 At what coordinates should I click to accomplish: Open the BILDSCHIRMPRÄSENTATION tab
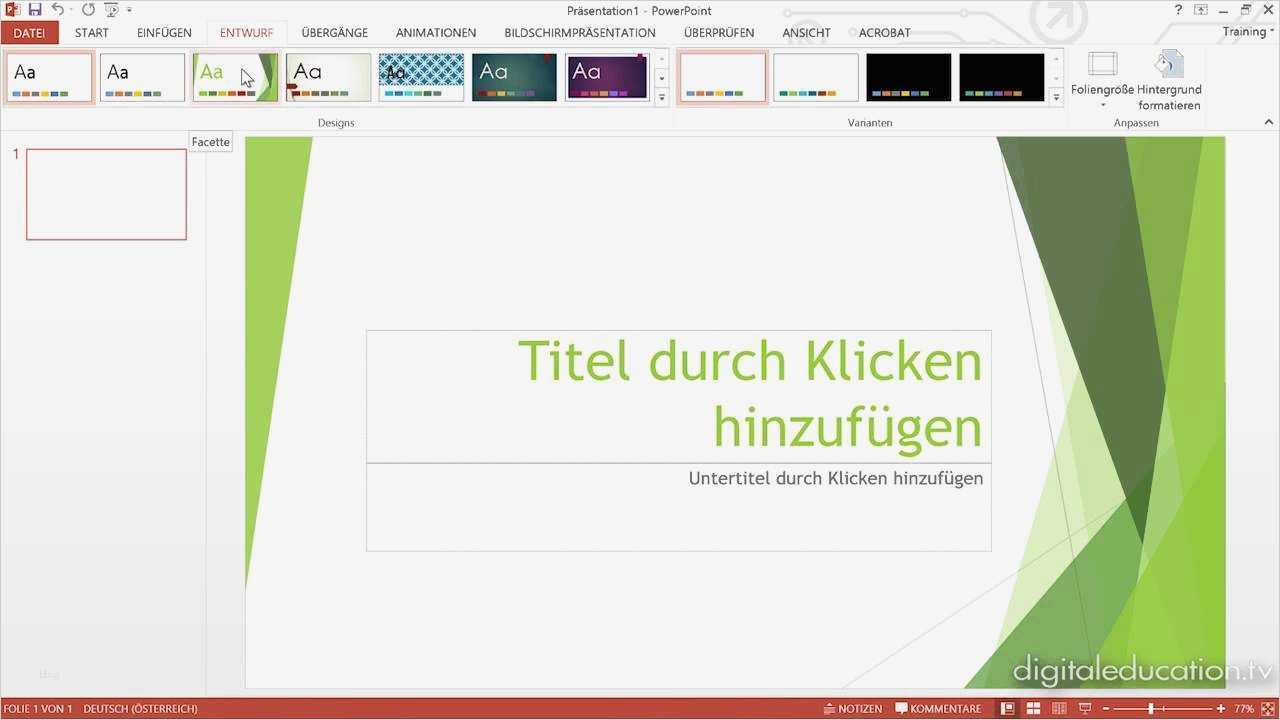pyautogui.click(x=580, y=33)
